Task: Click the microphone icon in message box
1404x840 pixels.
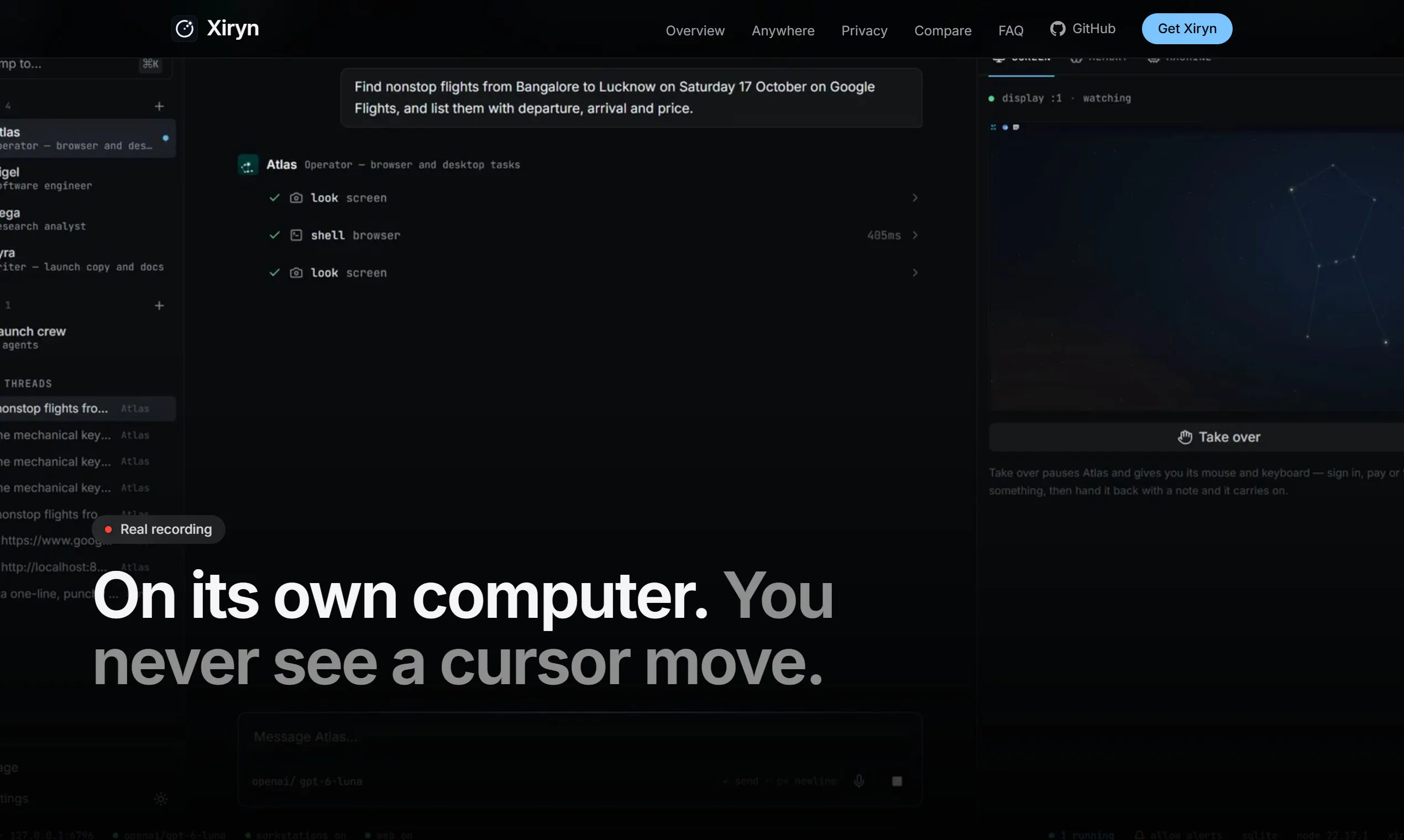Action: coord(859,782)
